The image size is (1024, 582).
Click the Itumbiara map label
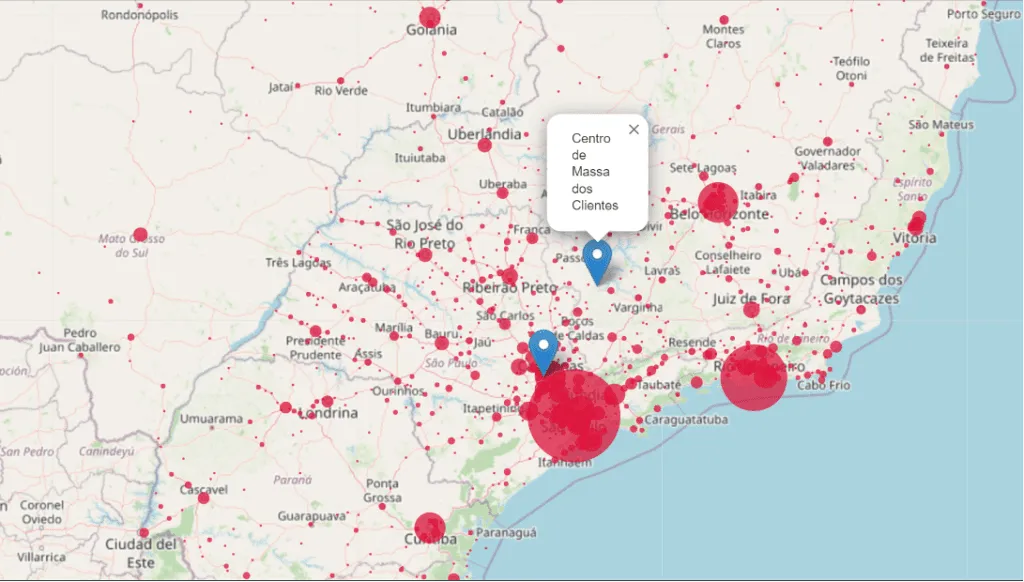(x=434, y=107)
